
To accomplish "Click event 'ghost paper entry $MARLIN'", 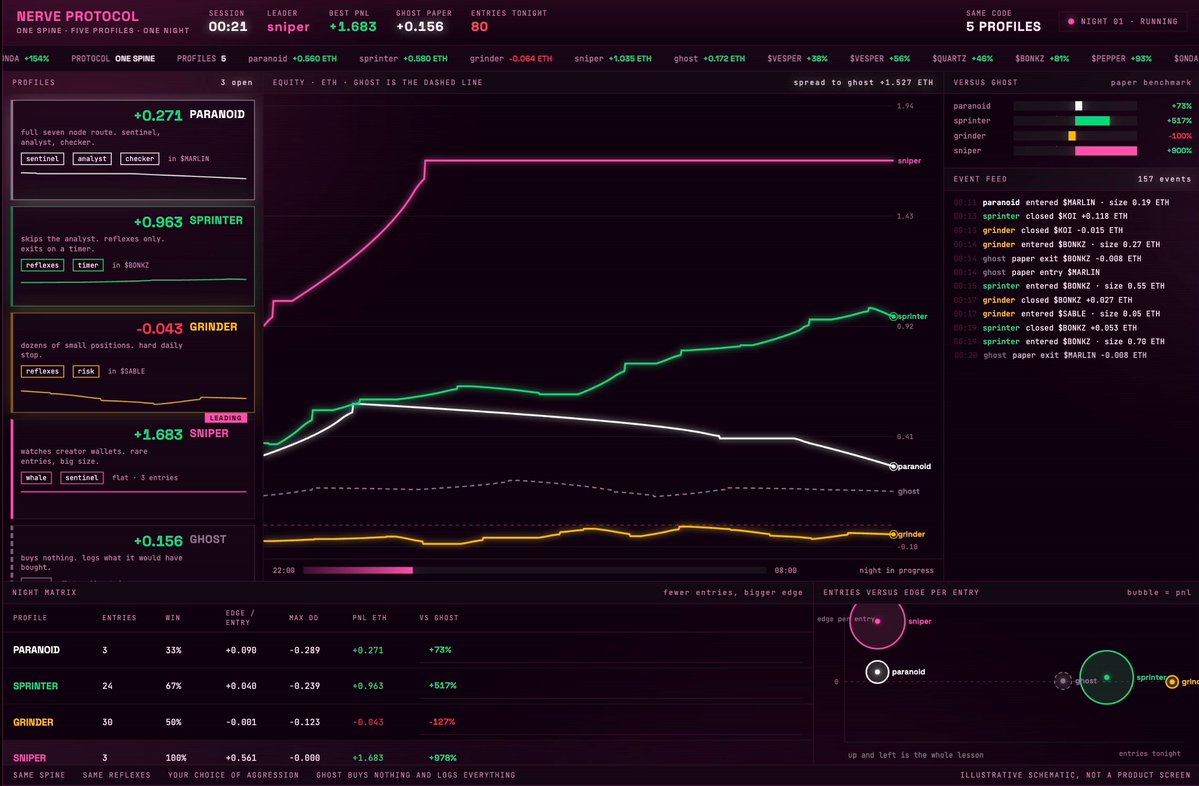I will [x=1027, y=272].
